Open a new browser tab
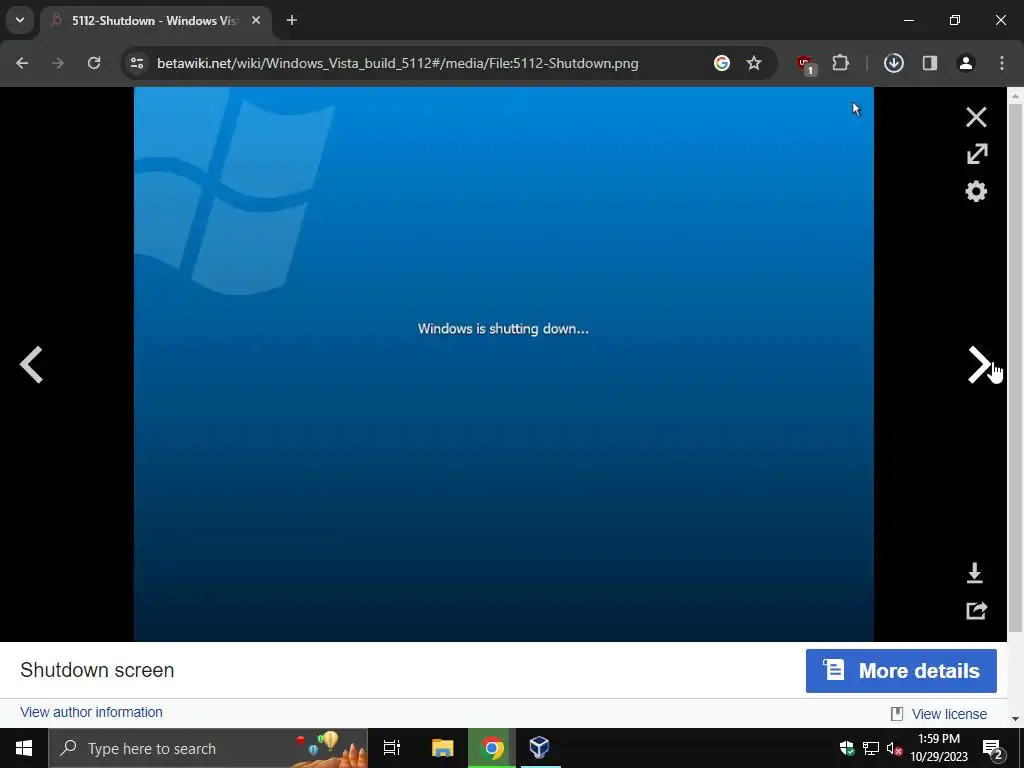 coord(292,21)
